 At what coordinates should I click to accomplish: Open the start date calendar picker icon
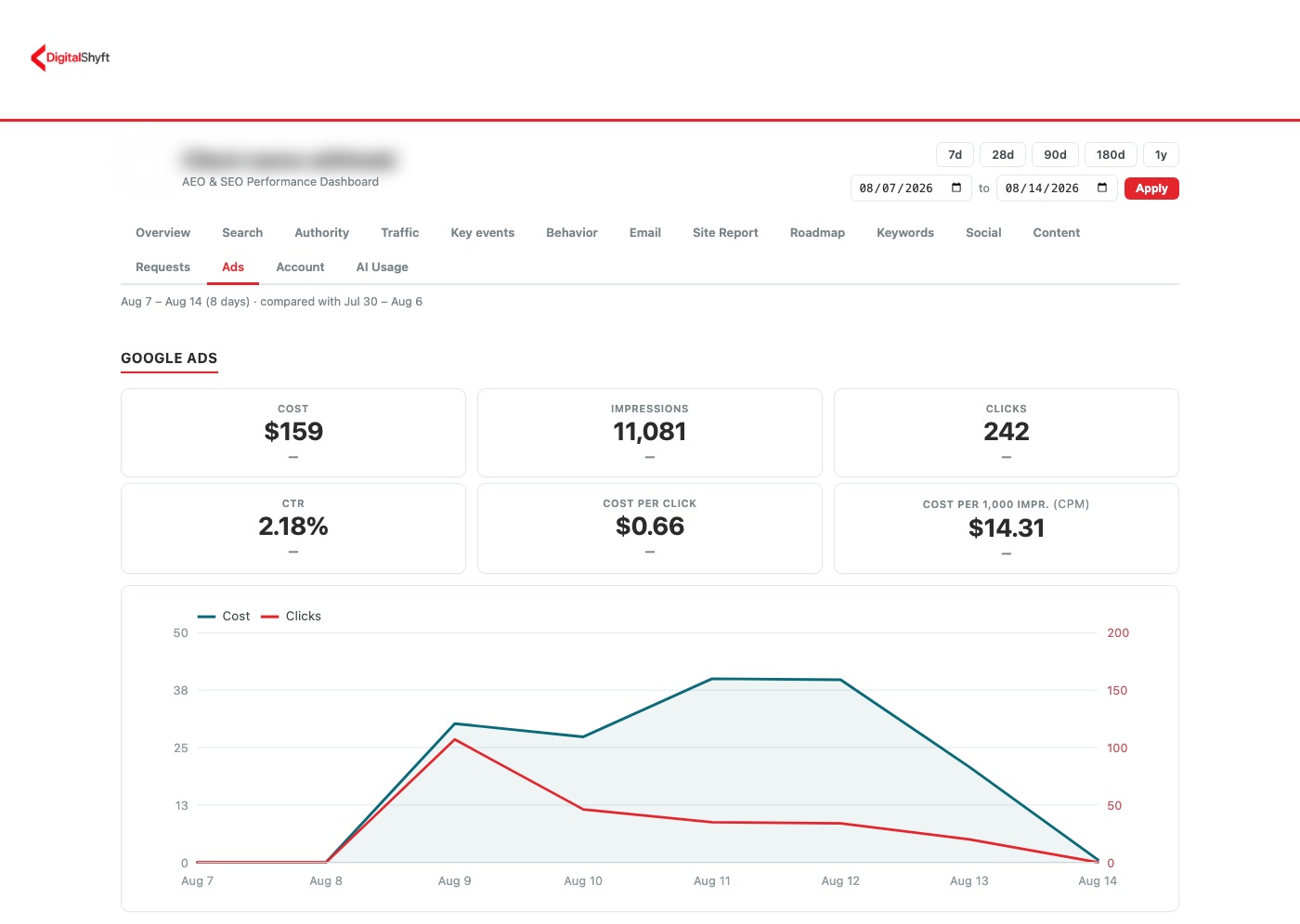click(x=956, y=188)
